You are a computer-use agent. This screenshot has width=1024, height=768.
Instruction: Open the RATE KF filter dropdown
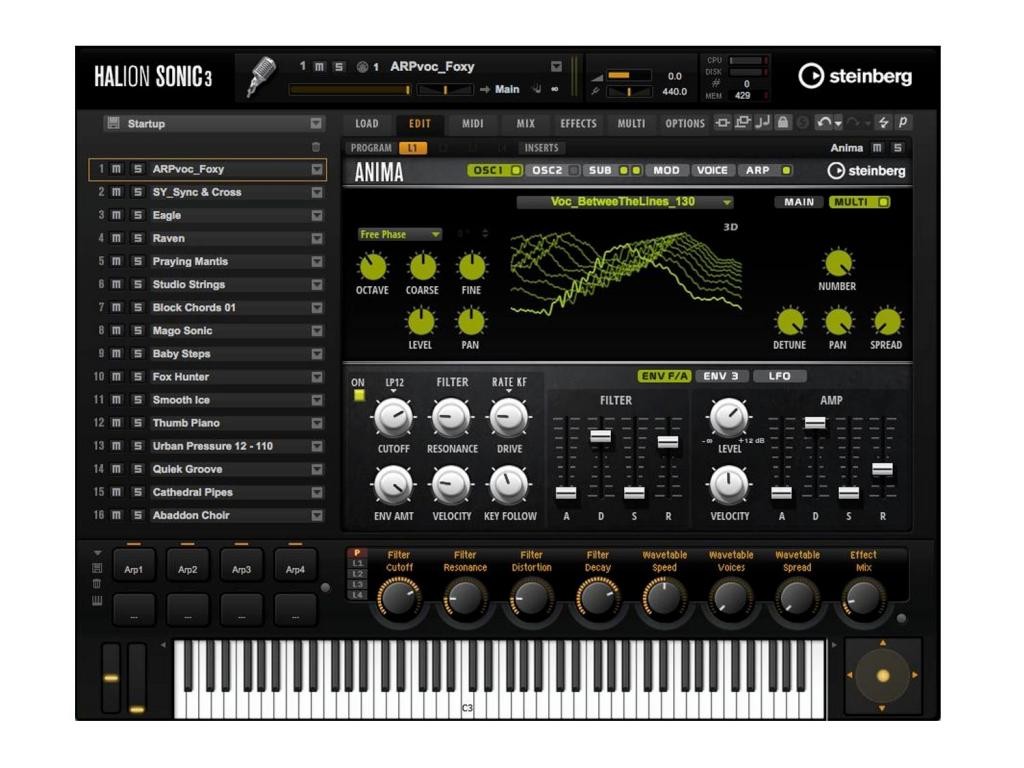pos(509,385)
